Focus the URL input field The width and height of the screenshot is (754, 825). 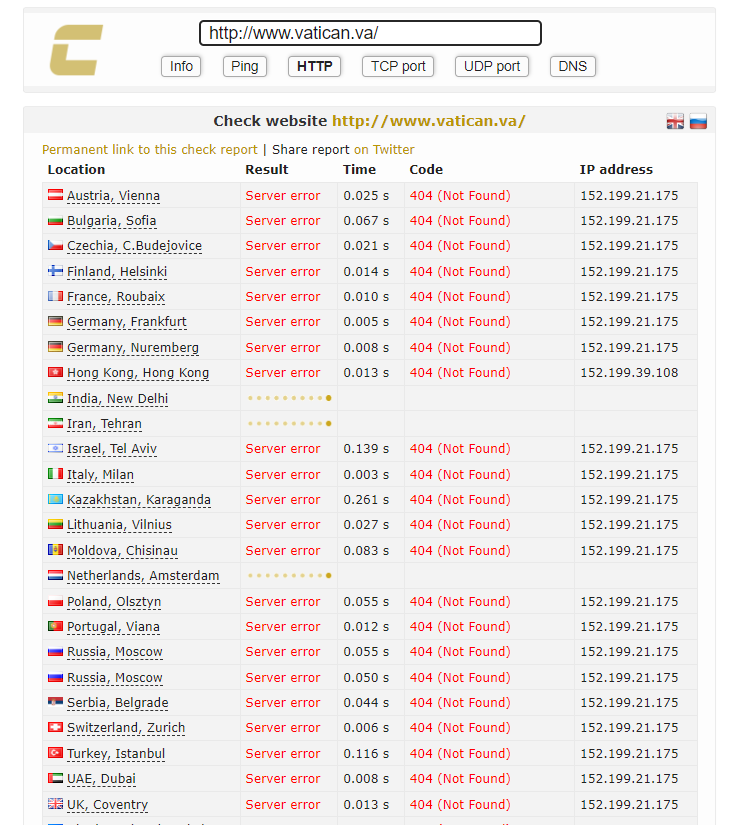(x=370, y=33)
